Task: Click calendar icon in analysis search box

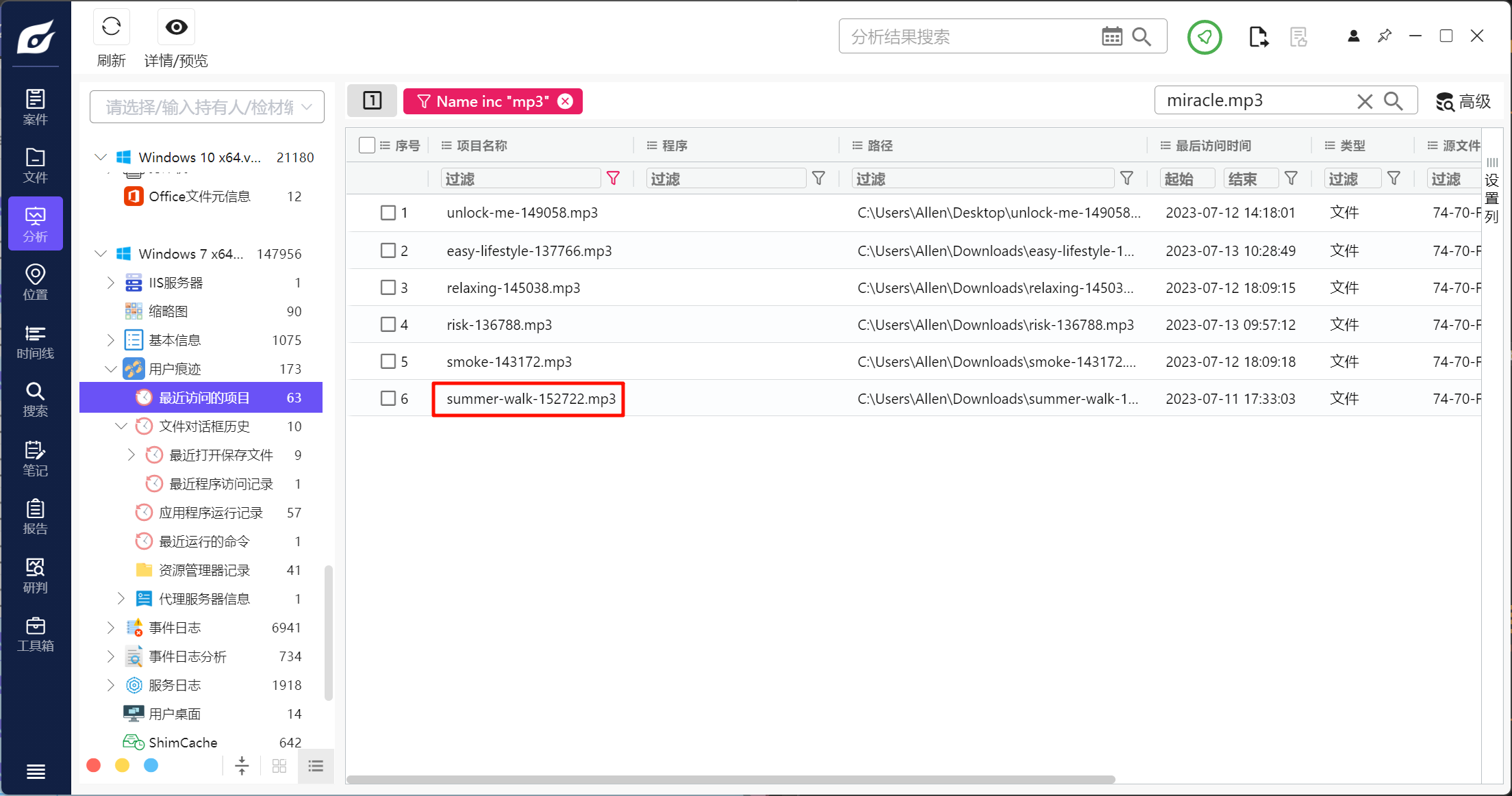Action: (1111, 37)
